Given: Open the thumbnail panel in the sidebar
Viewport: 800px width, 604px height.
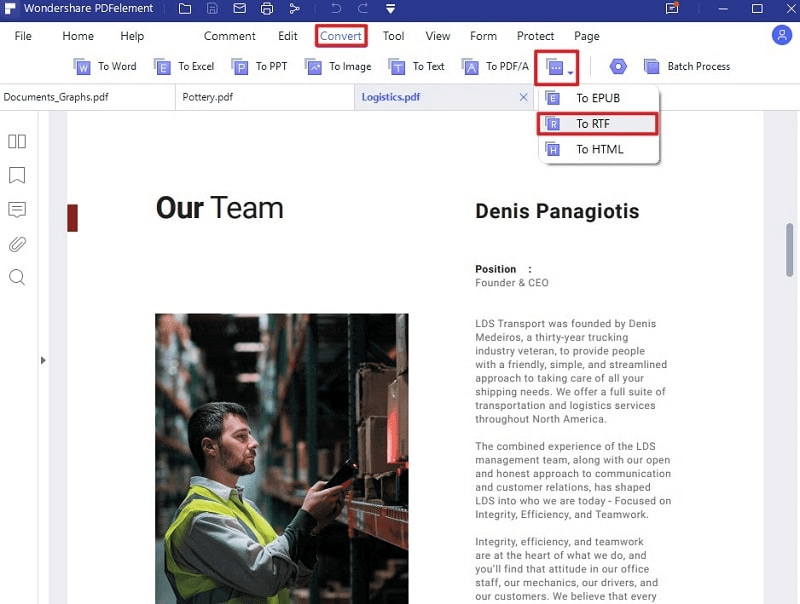Looking at the screenshot, I should tap(17, 141).
